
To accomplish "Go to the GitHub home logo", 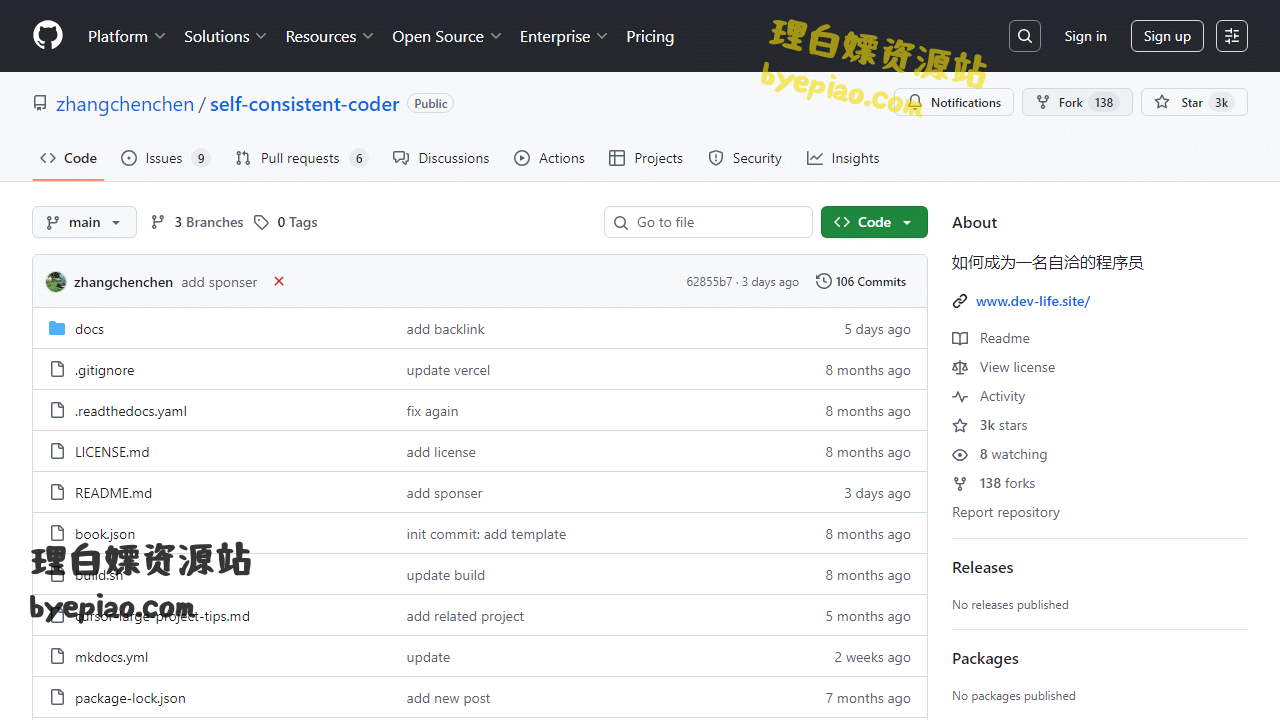I will (x=48, y=36).
